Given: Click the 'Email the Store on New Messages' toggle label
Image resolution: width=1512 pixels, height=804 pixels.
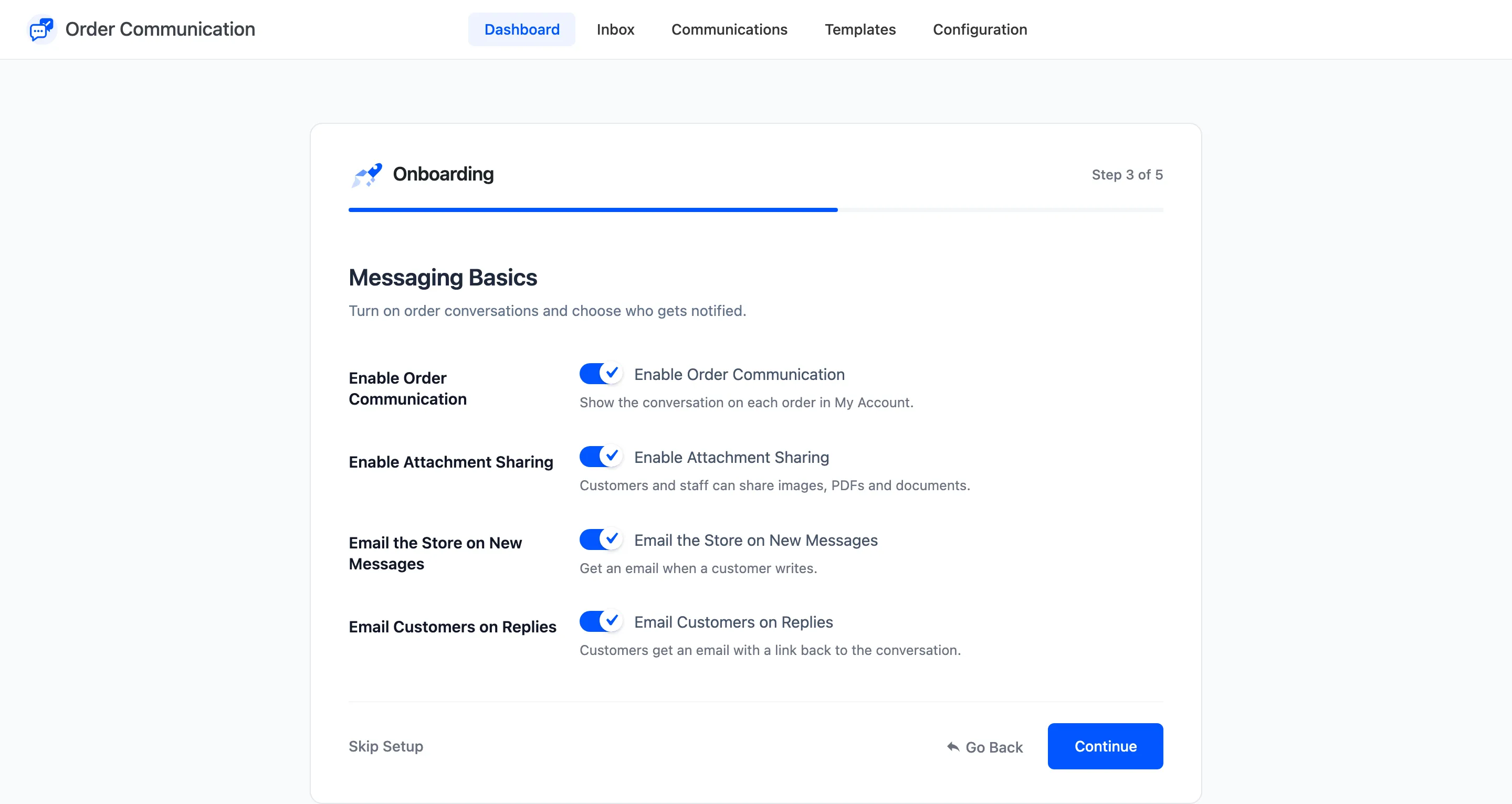Looking at the screenshot, I should [x=756, y=540].
